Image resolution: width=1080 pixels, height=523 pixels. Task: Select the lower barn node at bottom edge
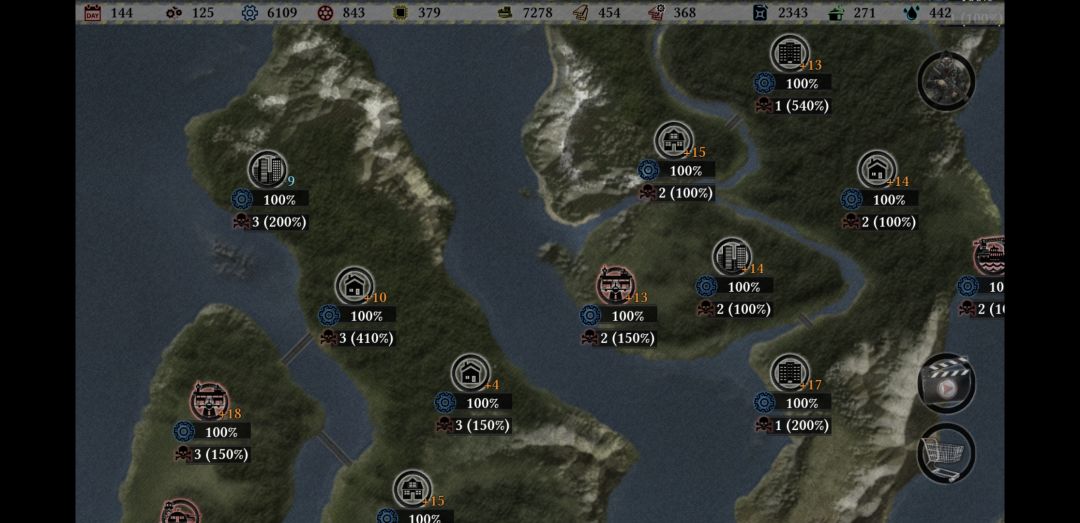[x=413, y=489]
